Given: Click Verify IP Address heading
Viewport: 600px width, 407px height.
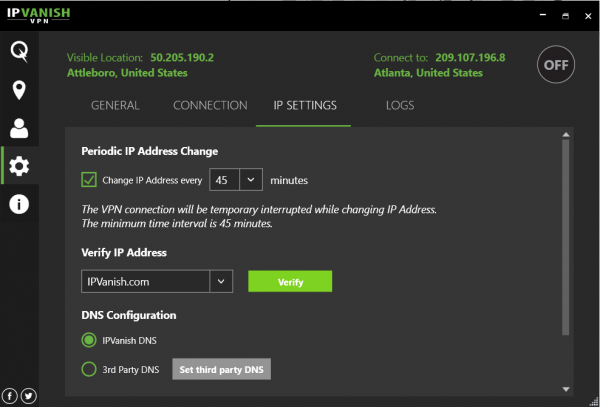Looking at the screenshot, I should click(124, 252).
